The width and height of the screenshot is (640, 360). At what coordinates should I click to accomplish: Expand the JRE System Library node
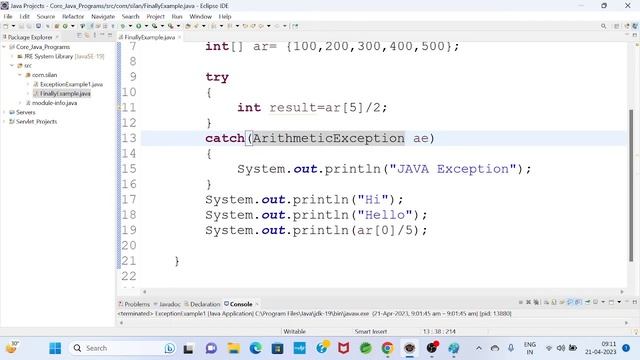(x=12, y=56)
